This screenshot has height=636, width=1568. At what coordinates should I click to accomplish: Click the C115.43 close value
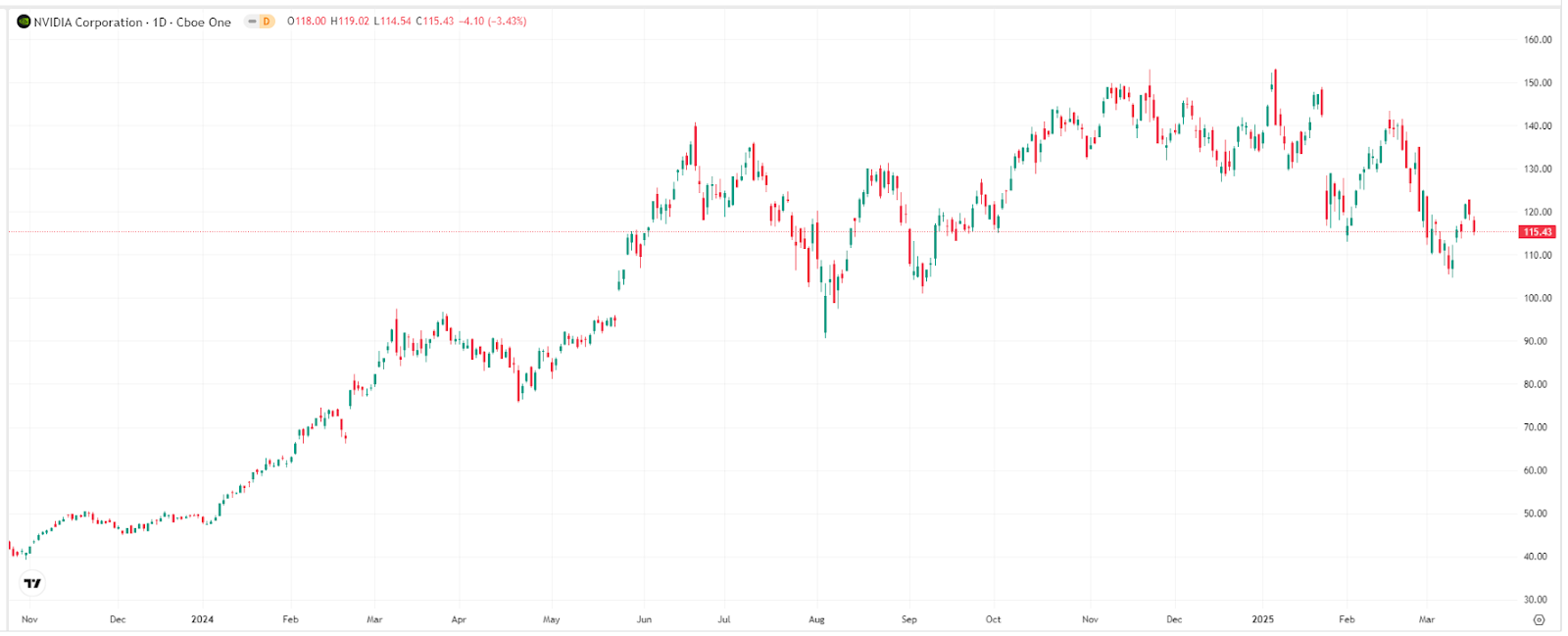click(434, 22)
